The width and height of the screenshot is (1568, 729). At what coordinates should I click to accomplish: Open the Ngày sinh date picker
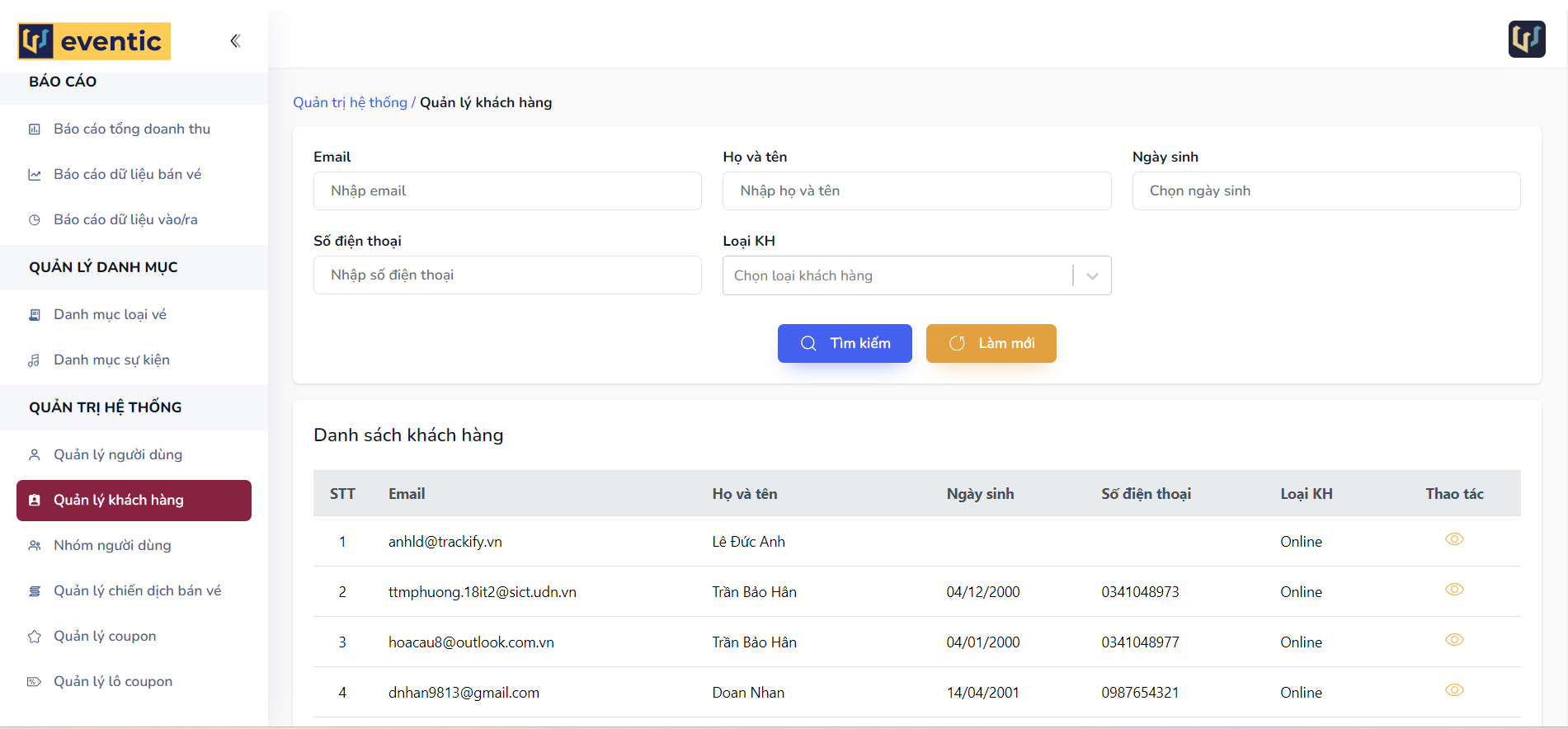pyautogui.click(x=1326, y=191)
